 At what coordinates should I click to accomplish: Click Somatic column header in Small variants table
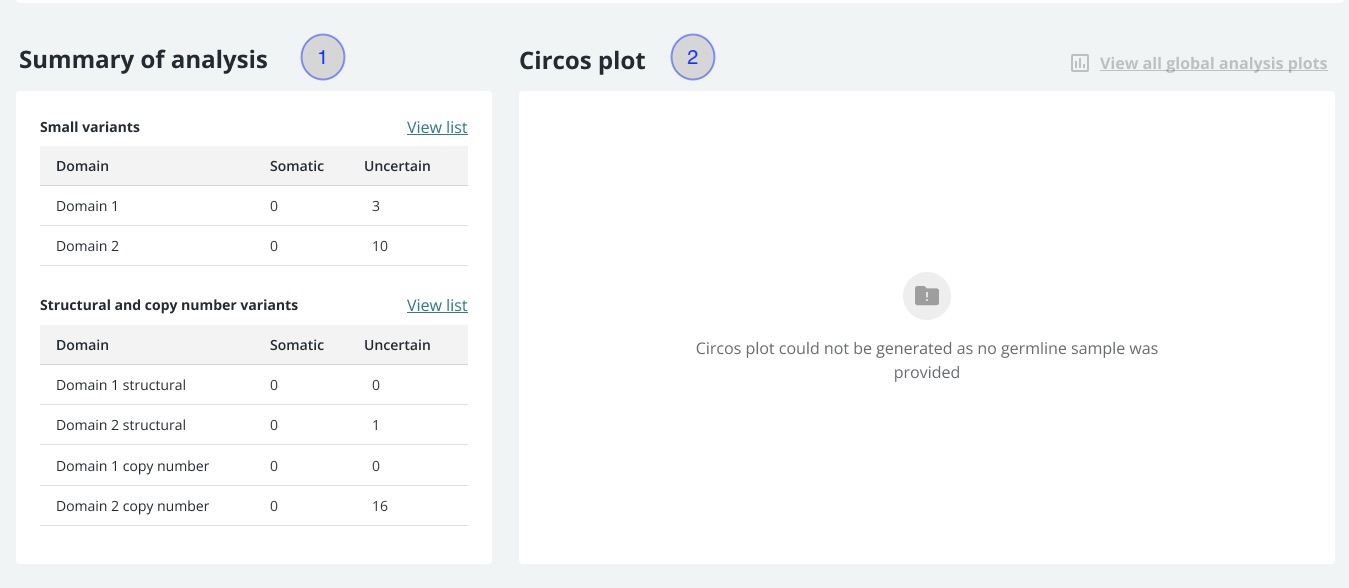[x=297, y=166]
